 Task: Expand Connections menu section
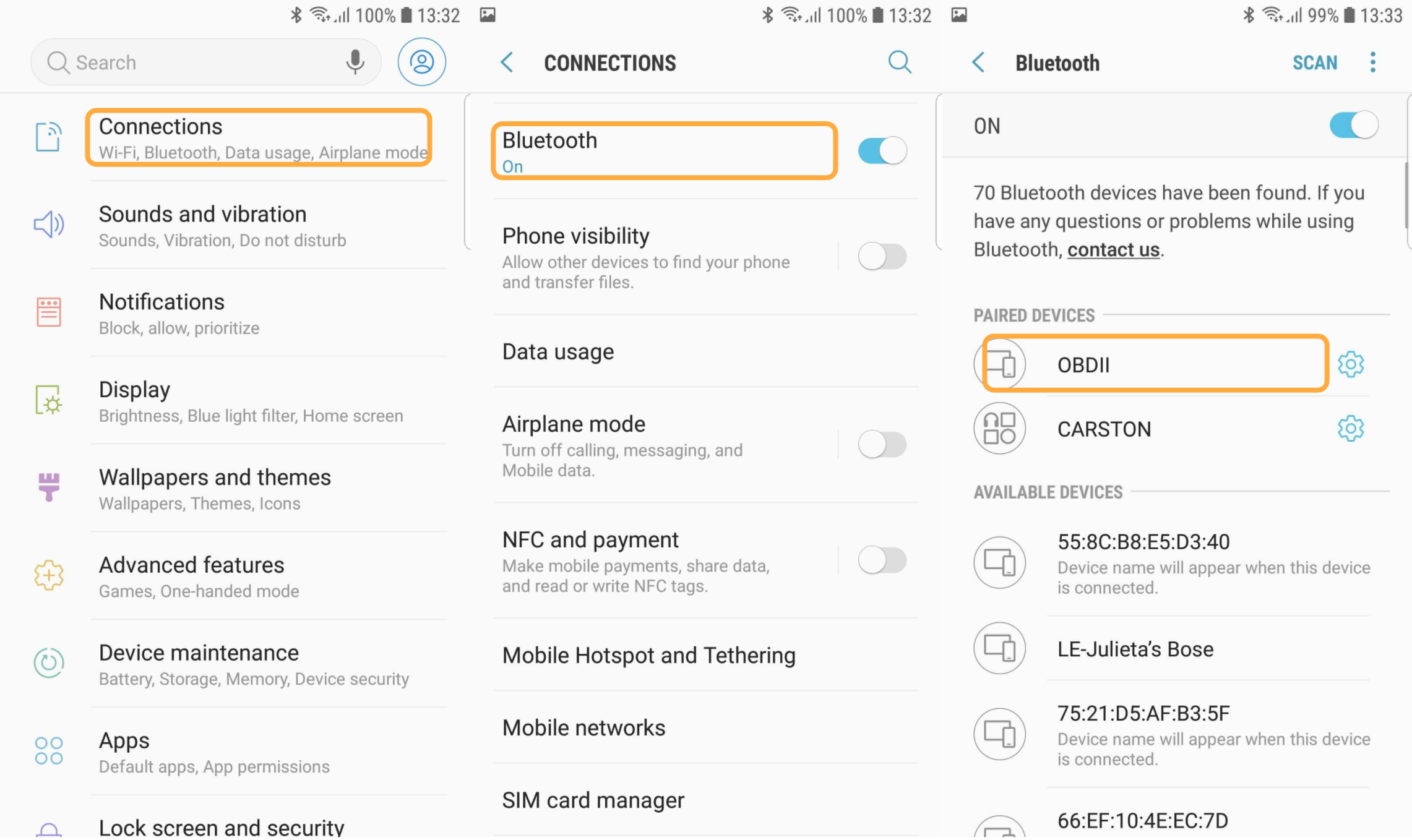click(x=263, y=136)
